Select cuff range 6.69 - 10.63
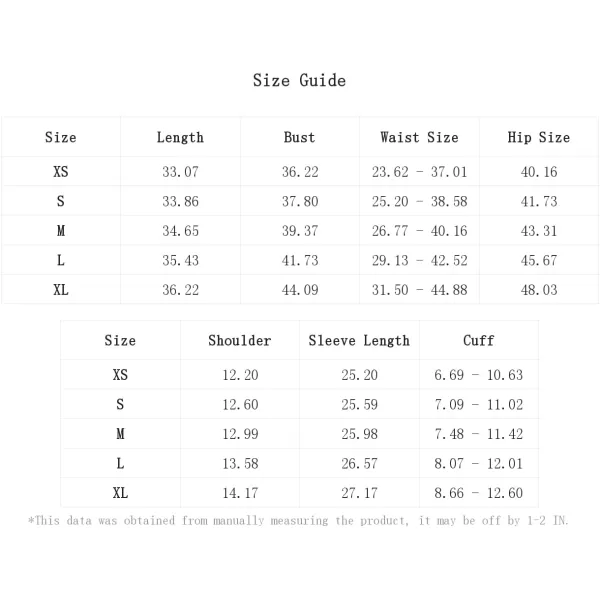The height and width of the screenshot is (600, 600). click(x=478, y=375)
